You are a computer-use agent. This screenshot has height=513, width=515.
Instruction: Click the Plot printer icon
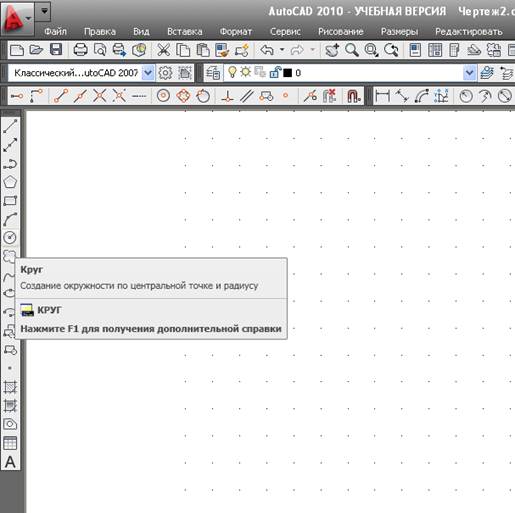[80, 50]
